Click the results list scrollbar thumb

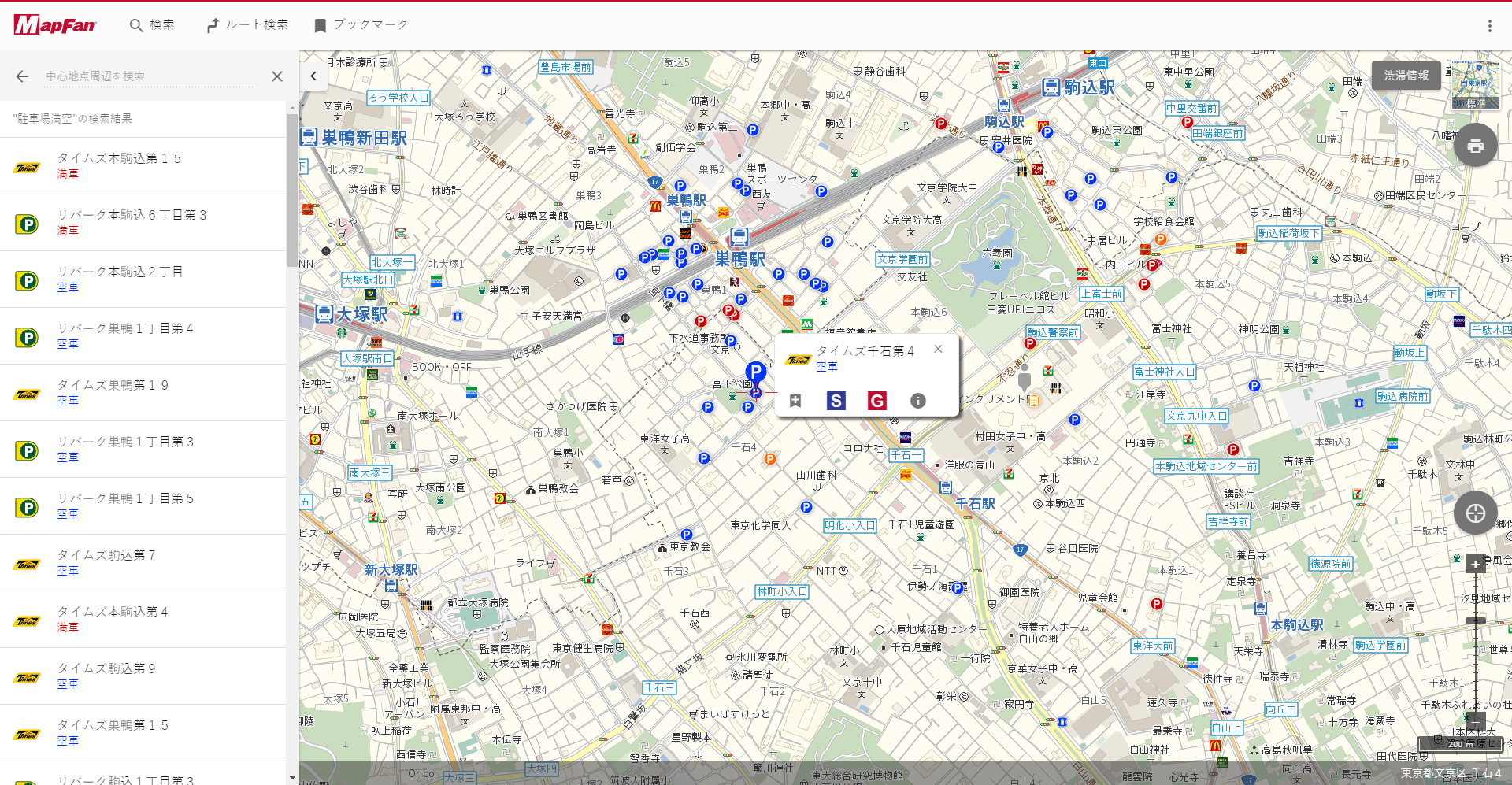(x=292, y=191)
